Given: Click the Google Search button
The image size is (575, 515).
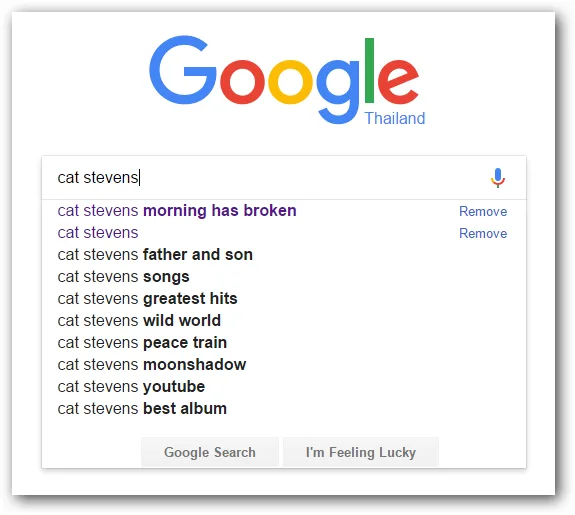Looking at the screenshot, I should click(210, 452).
